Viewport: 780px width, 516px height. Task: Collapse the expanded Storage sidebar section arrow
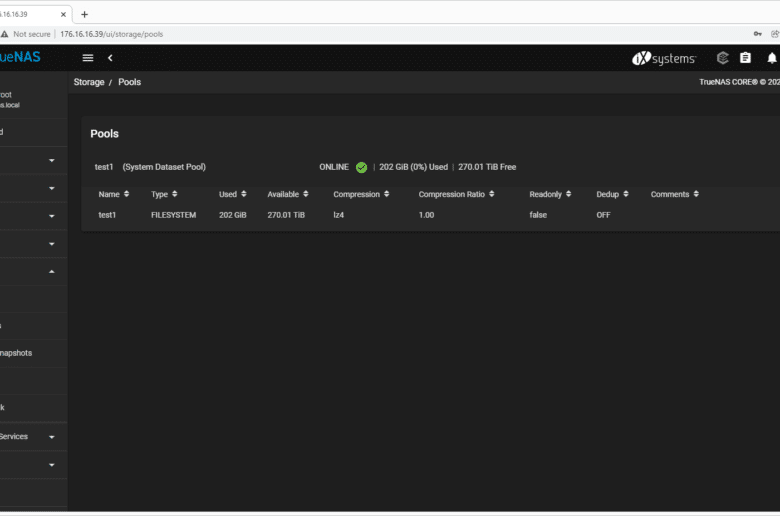52,272
